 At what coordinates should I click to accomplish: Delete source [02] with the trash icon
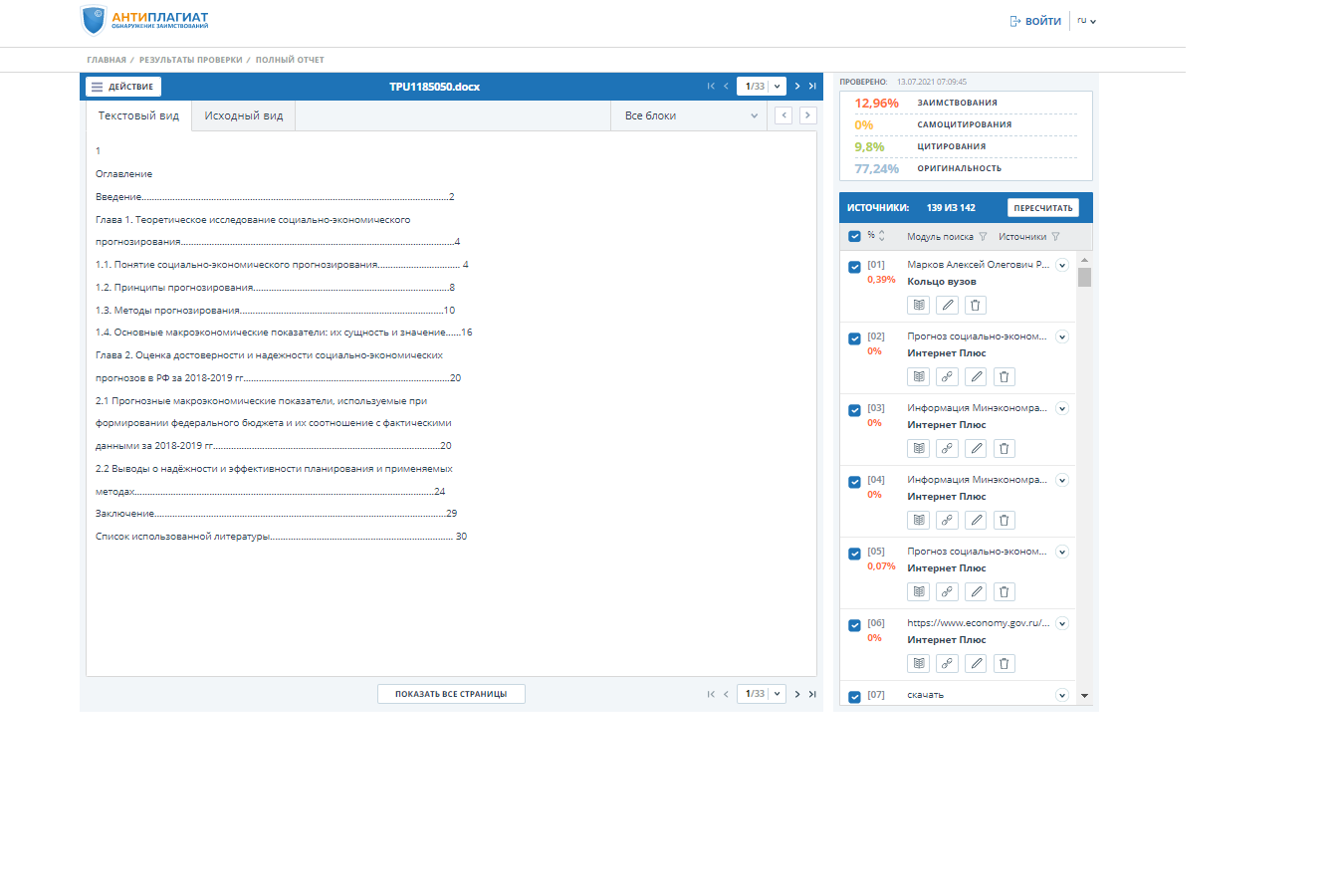coord(1005,376)
